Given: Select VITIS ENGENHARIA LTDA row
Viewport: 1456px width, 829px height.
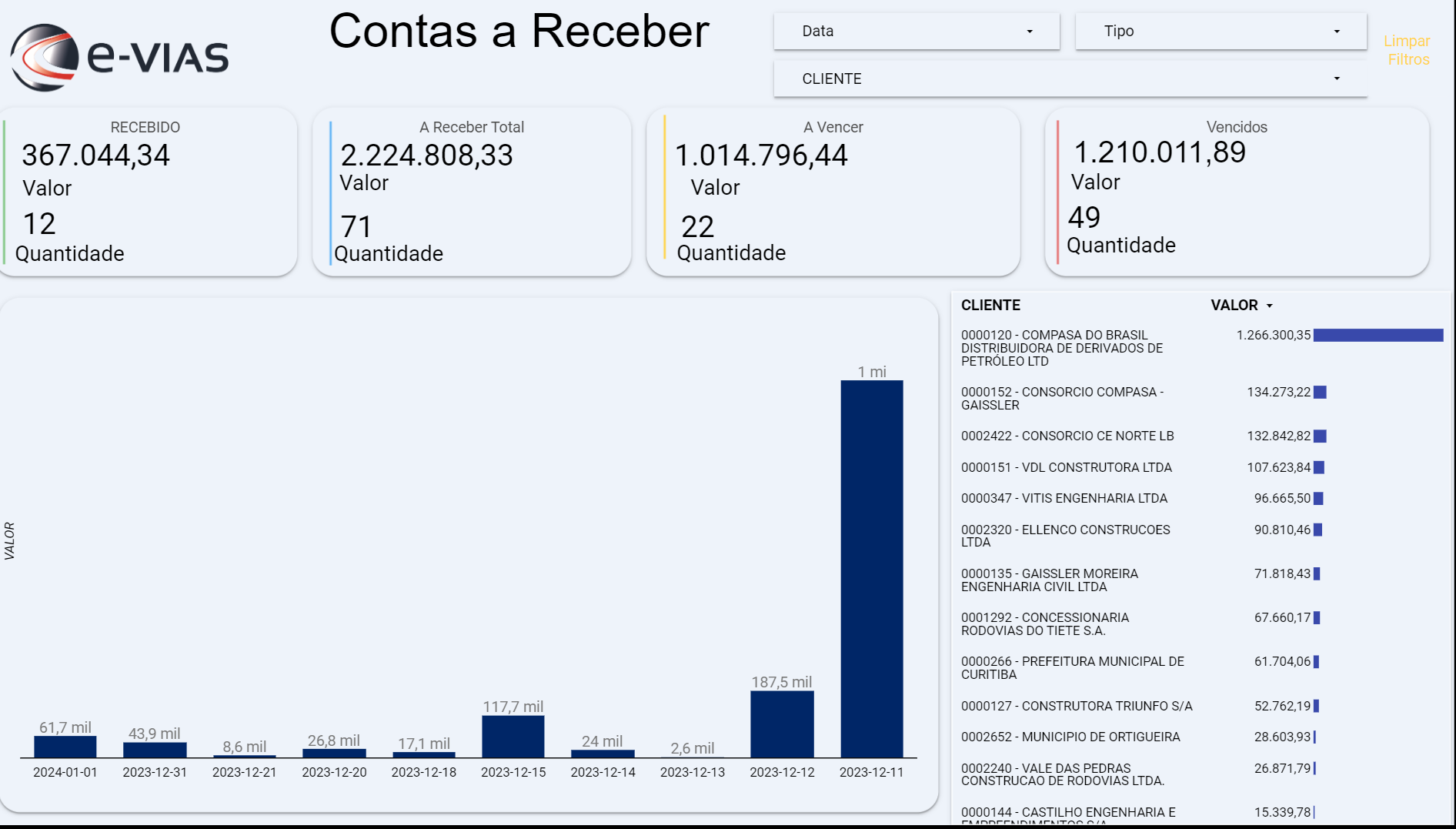Looking at the screenshot, I should [x=1201, y=499].
